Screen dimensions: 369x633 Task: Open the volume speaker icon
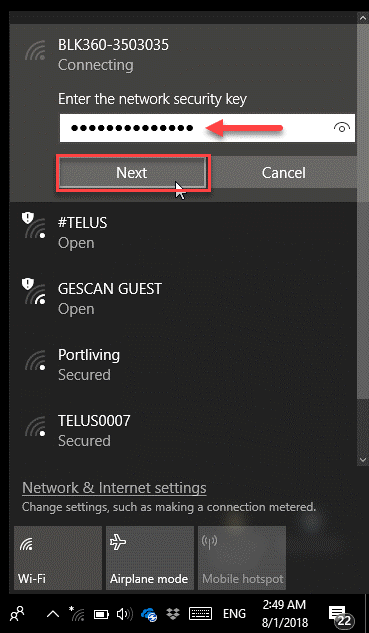124,614
